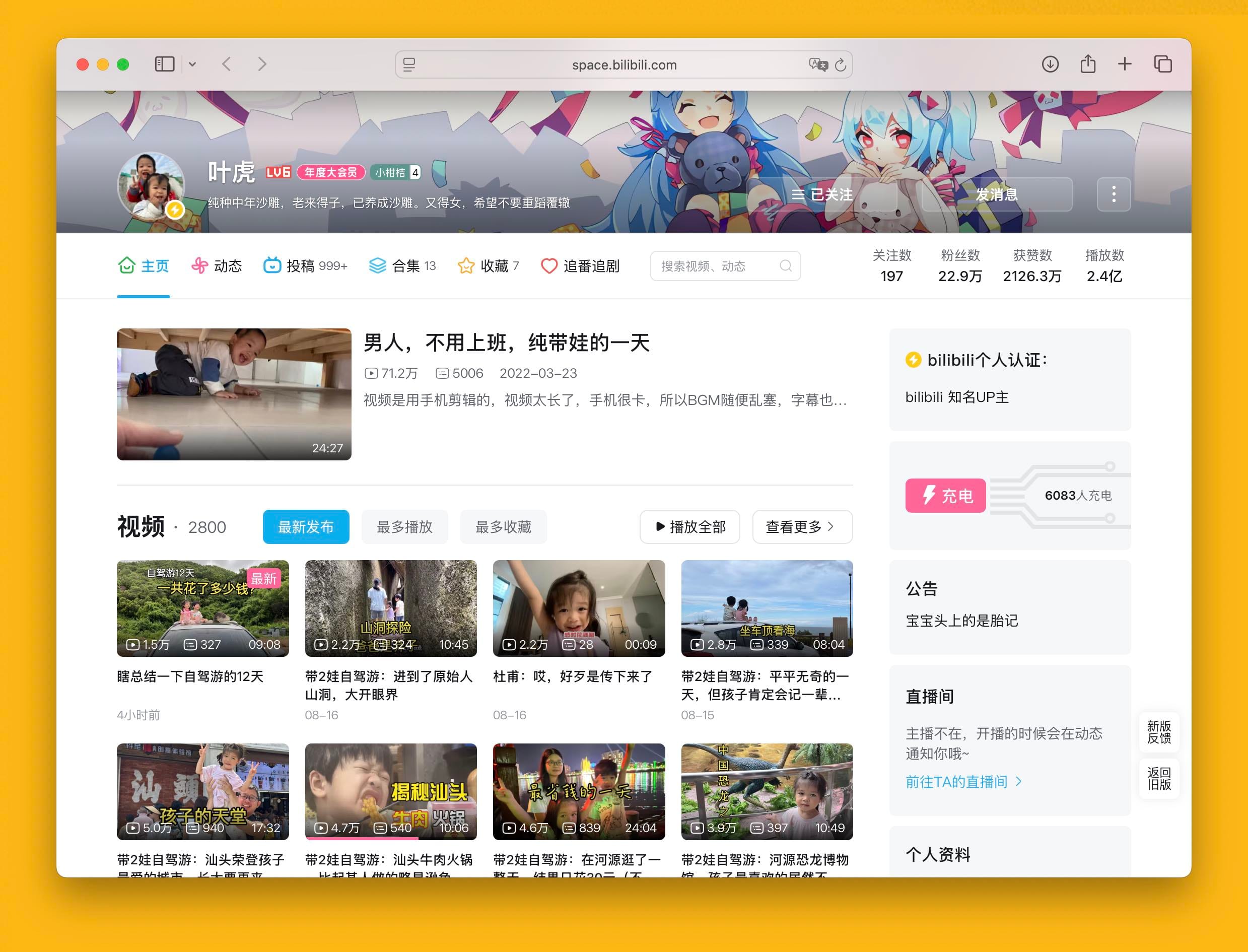
Task: Click the 新版反馈 floating button
Action: (1159, 732)
